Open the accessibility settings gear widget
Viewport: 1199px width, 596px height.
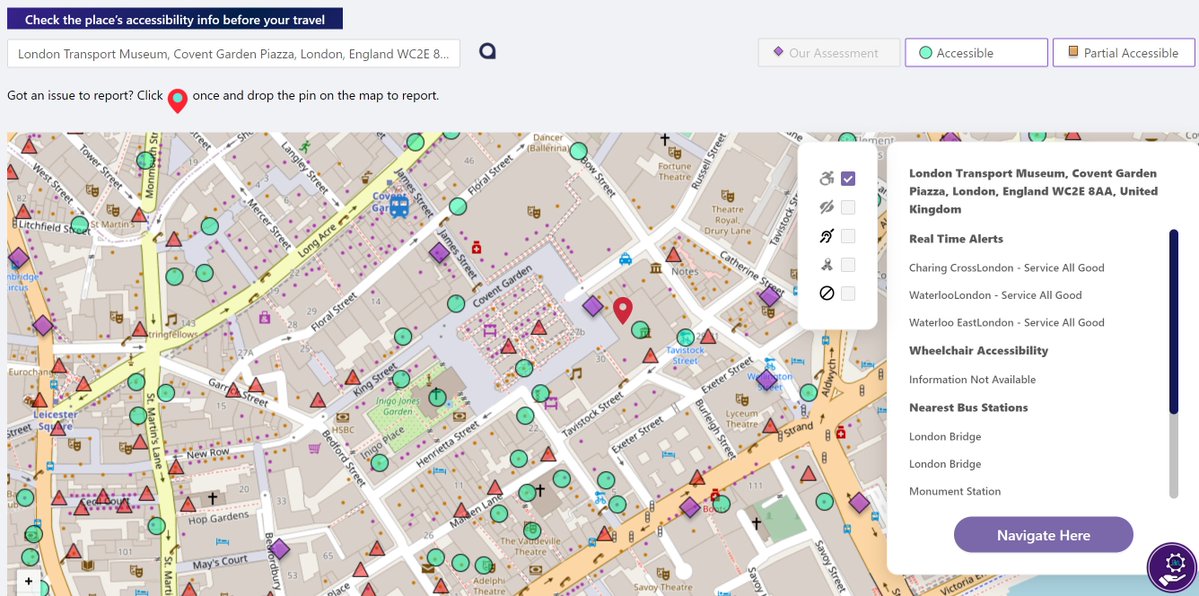point(1172,567)
